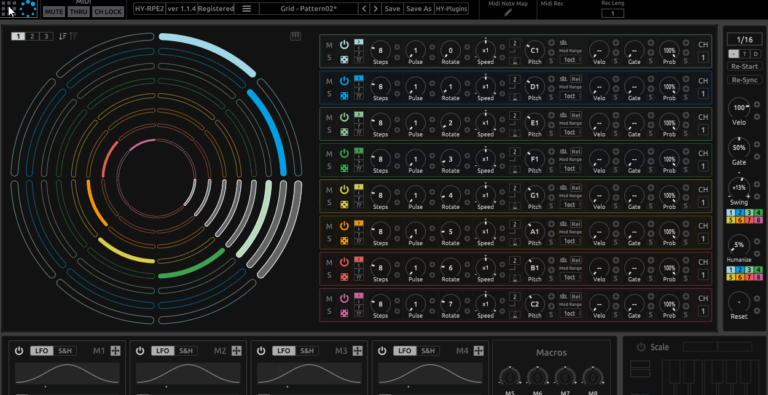Enable the M1 LFO power switch
768x395 pixels.
tap(19, 351)
